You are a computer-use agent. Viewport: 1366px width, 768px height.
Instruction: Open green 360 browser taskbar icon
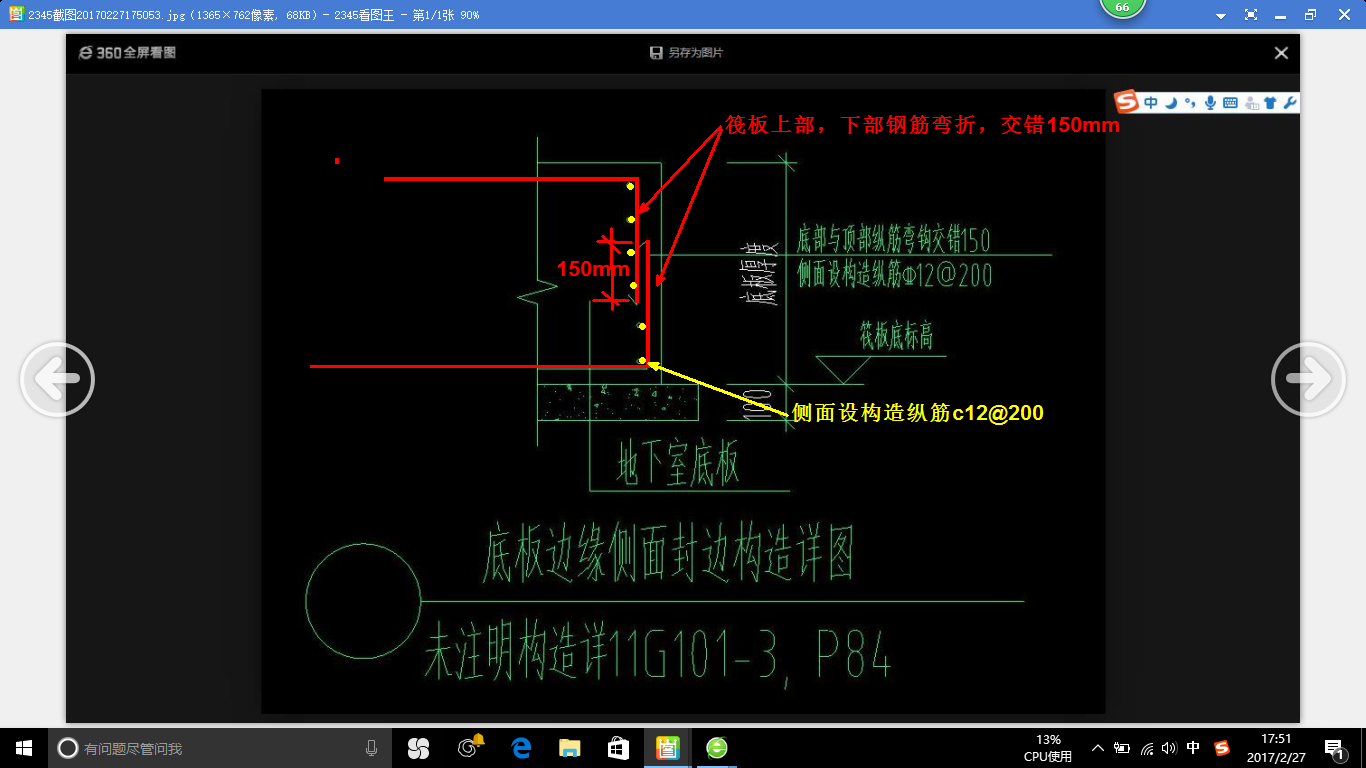(x=717, y=748)
